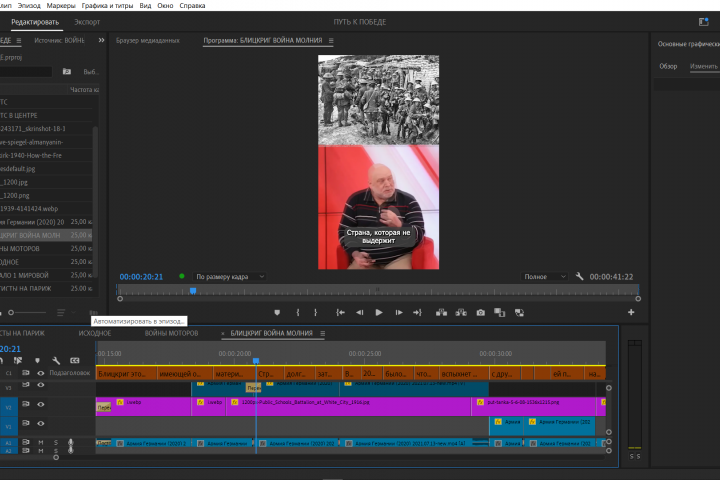Screen dimensions: 720x480
Task: Toggle sync lock on track V2
Action: coord(26,404)
